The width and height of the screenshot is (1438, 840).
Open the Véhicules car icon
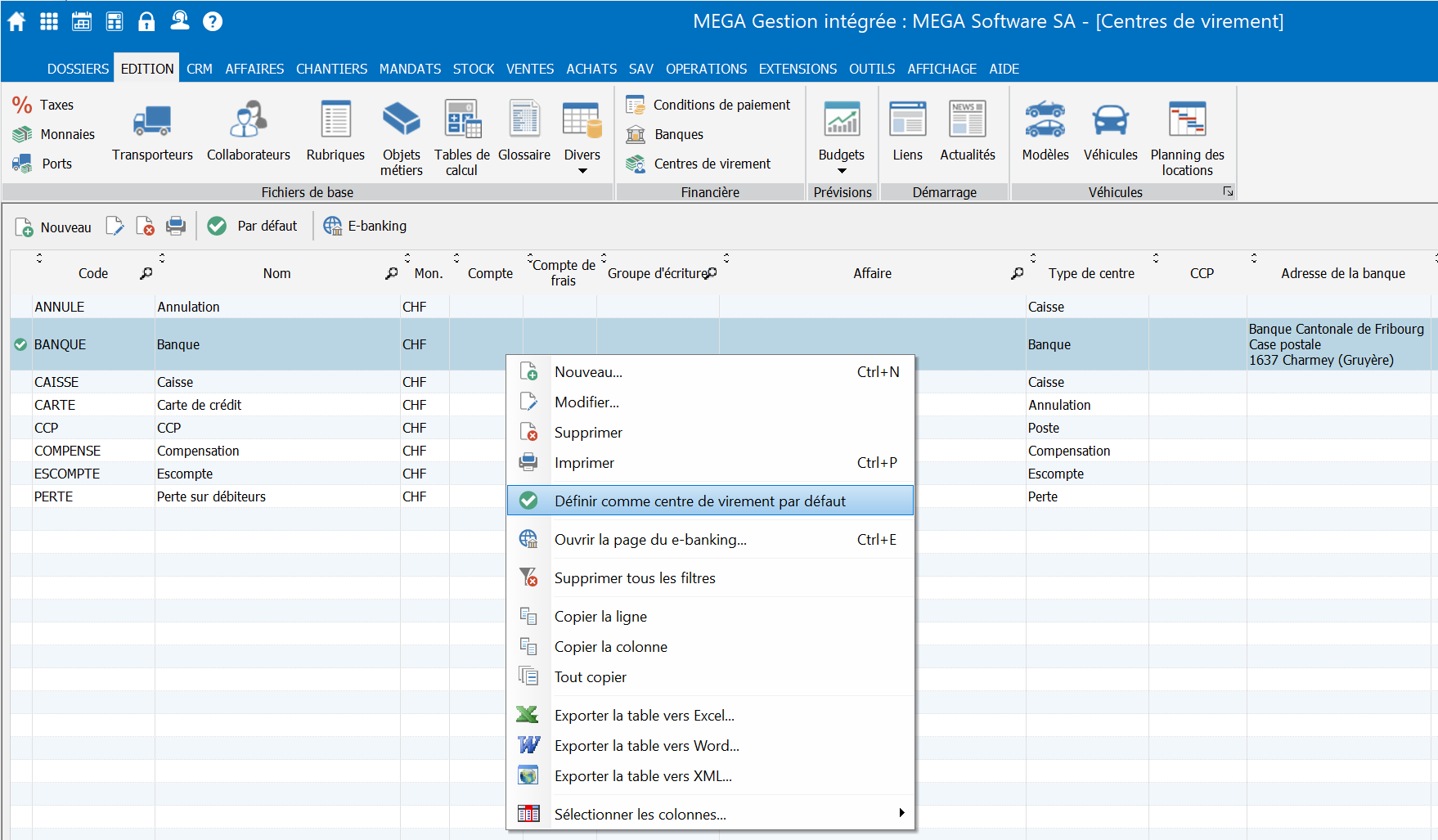1111,131
